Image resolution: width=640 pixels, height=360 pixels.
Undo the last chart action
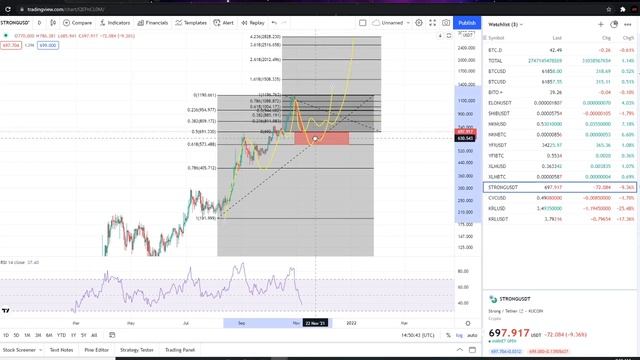click(x=274, y=23)
